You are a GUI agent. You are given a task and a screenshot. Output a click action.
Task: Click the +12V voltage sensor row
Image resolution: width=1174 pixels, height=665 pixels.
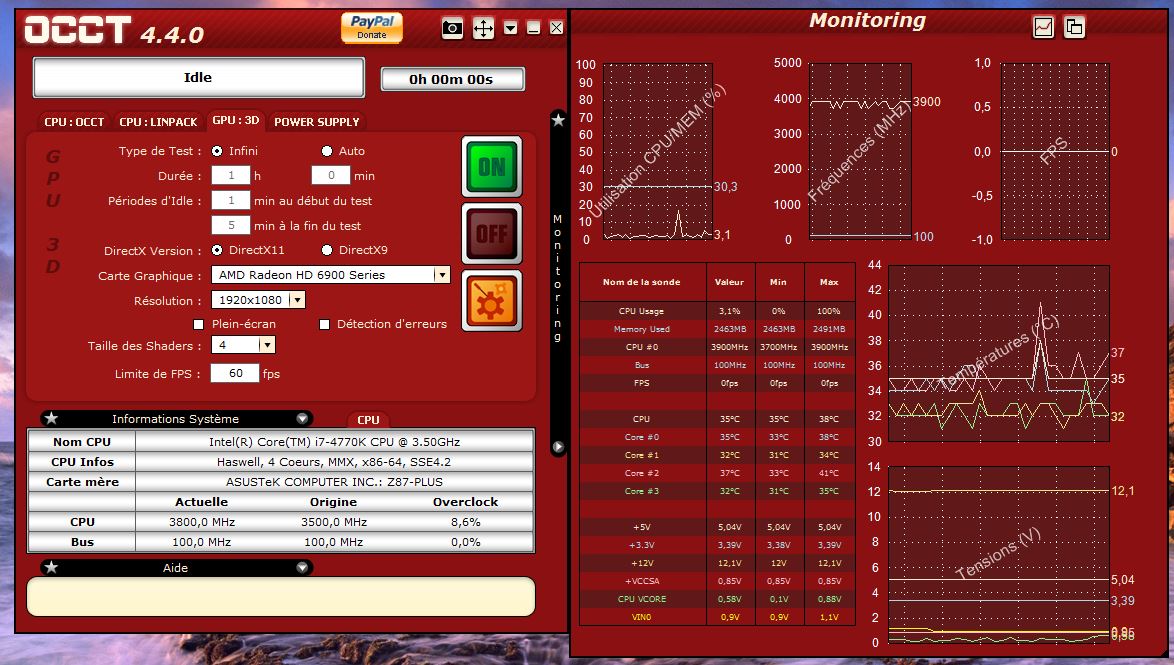(x=717, y=562)
